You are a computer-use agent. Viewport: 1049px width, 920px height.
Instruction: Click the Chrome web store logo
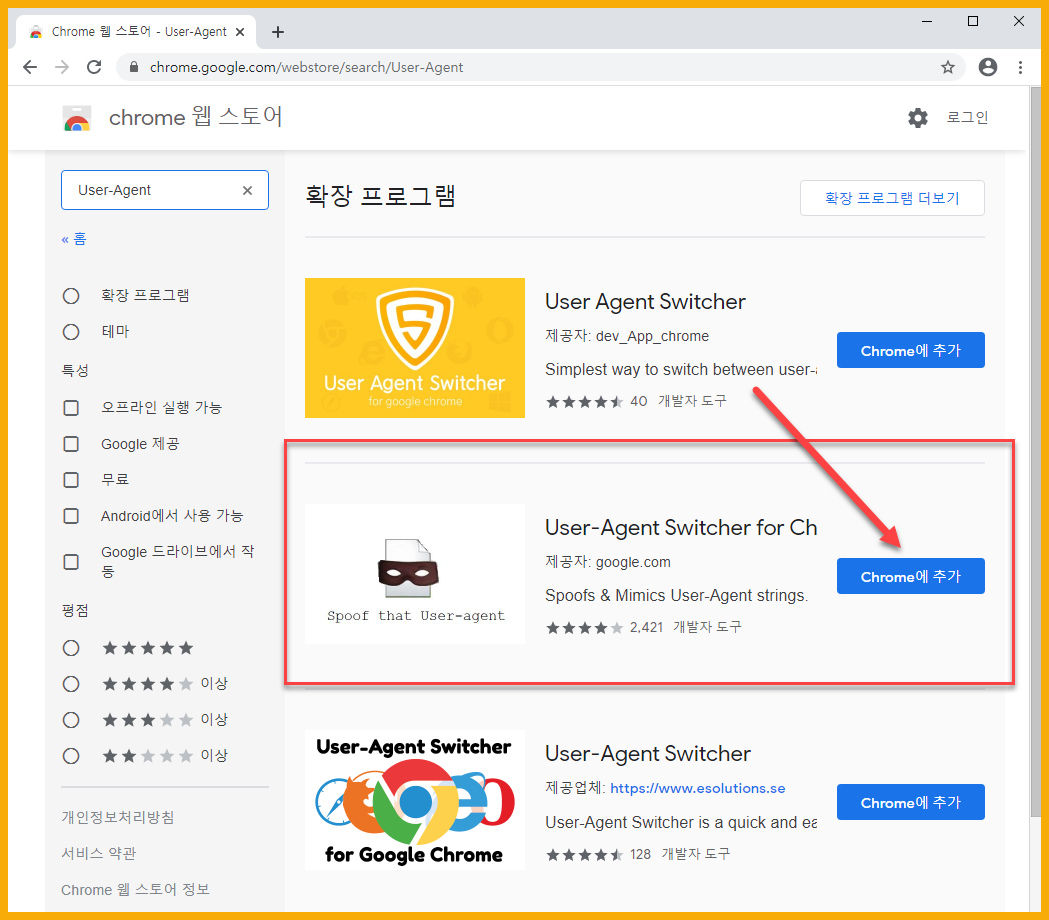click(77, 118)
